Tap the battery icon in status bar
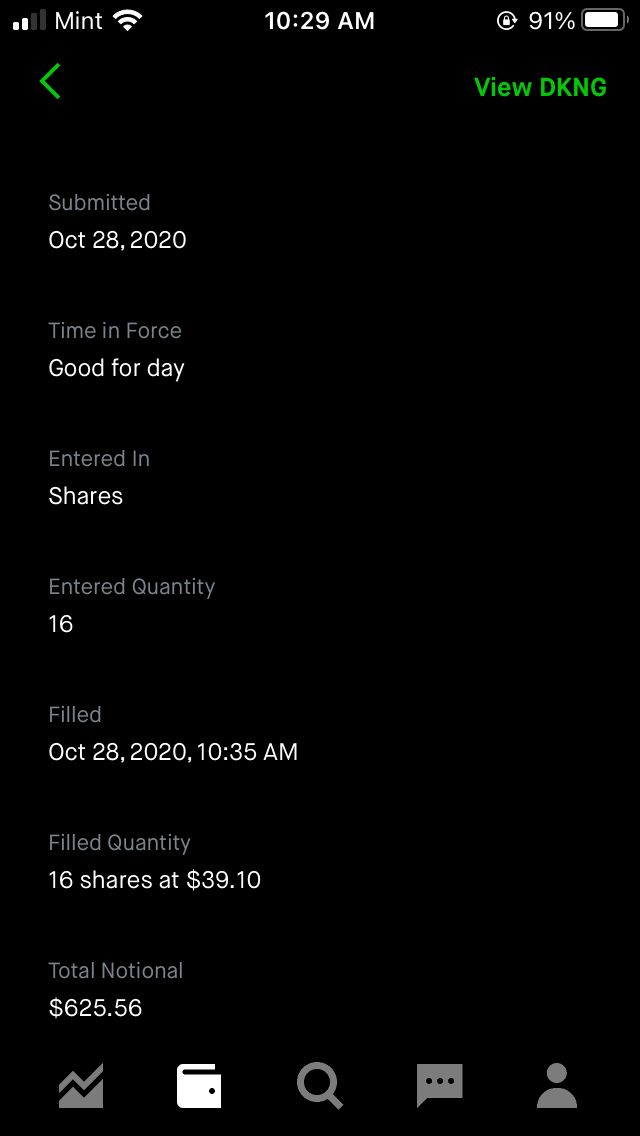Viewport: 640px width, 1136px height. tap(604, 21)
